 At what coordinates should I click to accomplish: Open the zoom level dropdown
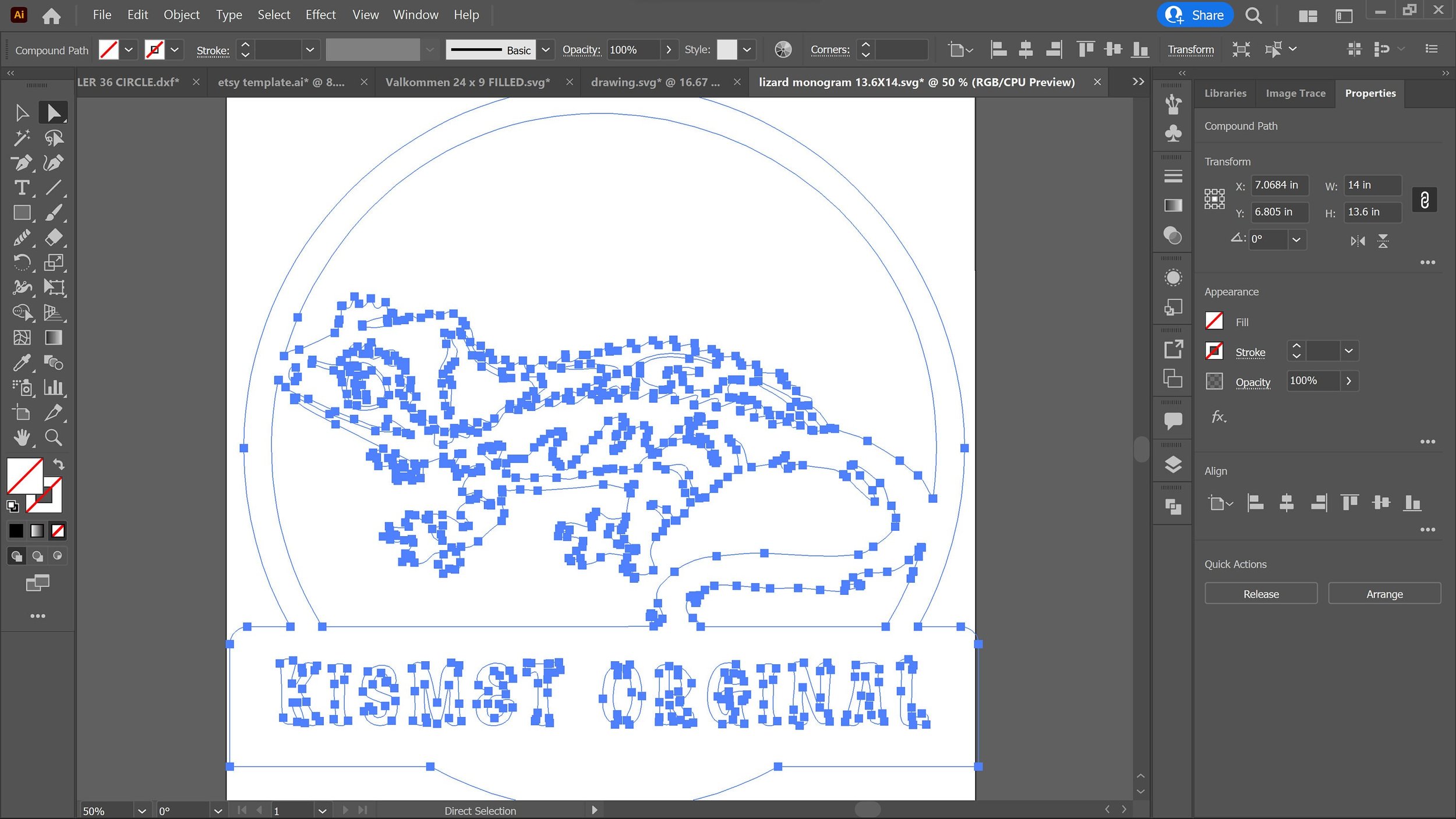click(142, 810)
